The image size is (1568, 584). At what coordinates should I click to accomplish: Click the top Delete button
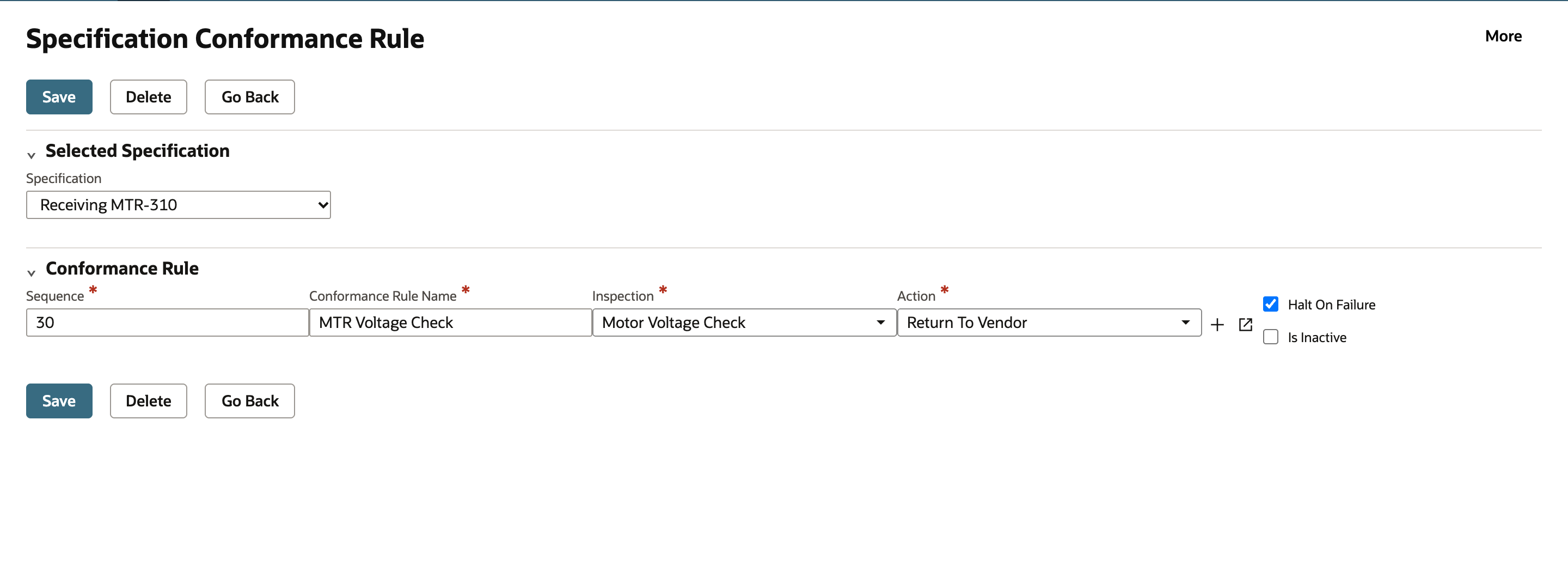pos(149,97)
